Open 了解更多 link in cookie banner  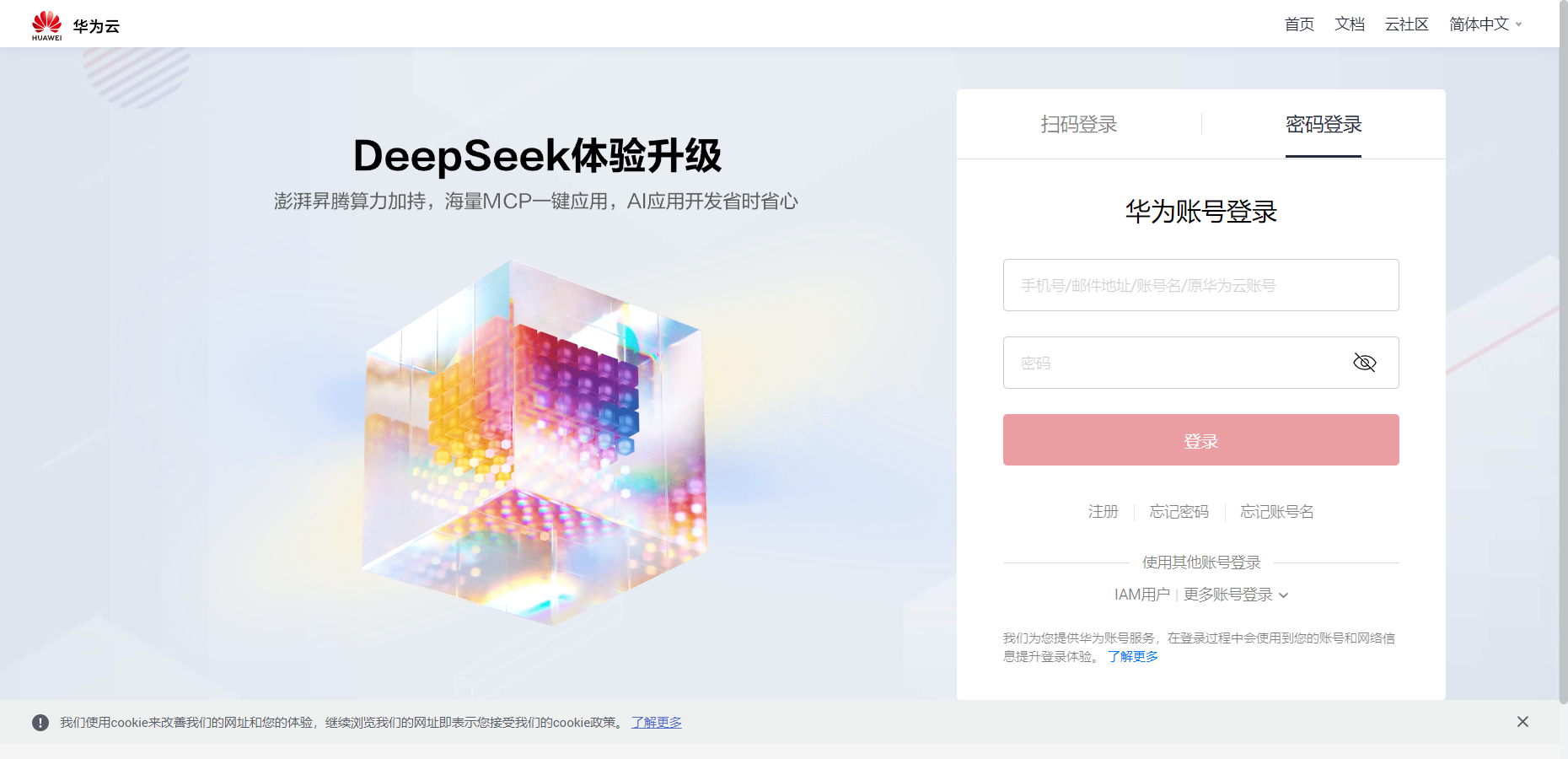pyautogui.click(x=657, y=723)
